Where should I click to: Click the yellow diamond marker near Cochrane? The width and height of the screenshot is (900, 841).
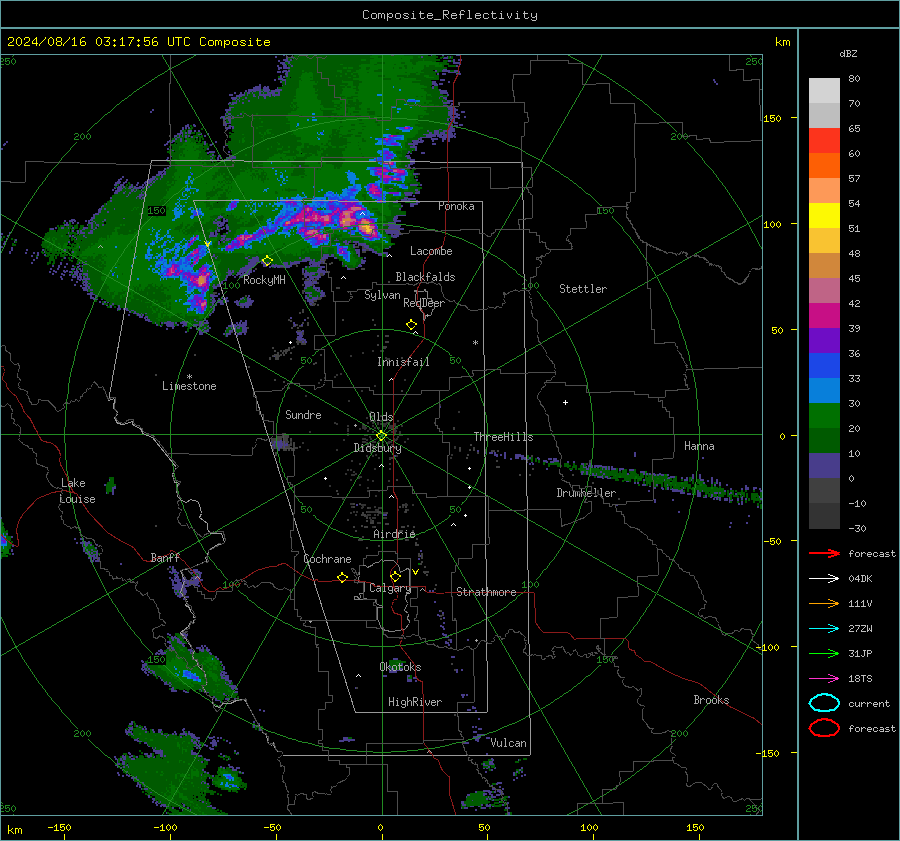pos(342,577)
